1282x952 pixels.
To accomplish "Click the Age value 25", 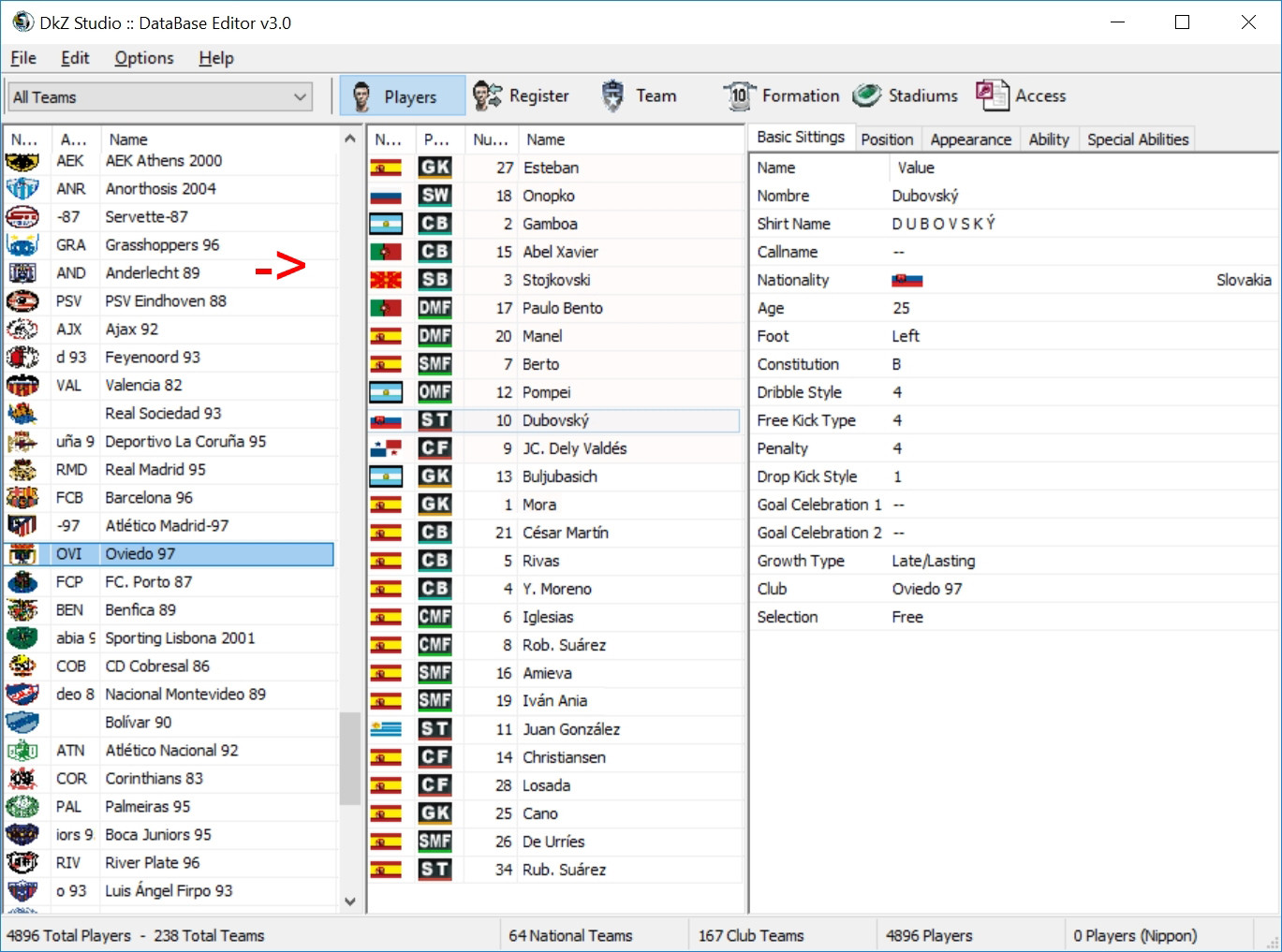I will [x=901, y=308].
